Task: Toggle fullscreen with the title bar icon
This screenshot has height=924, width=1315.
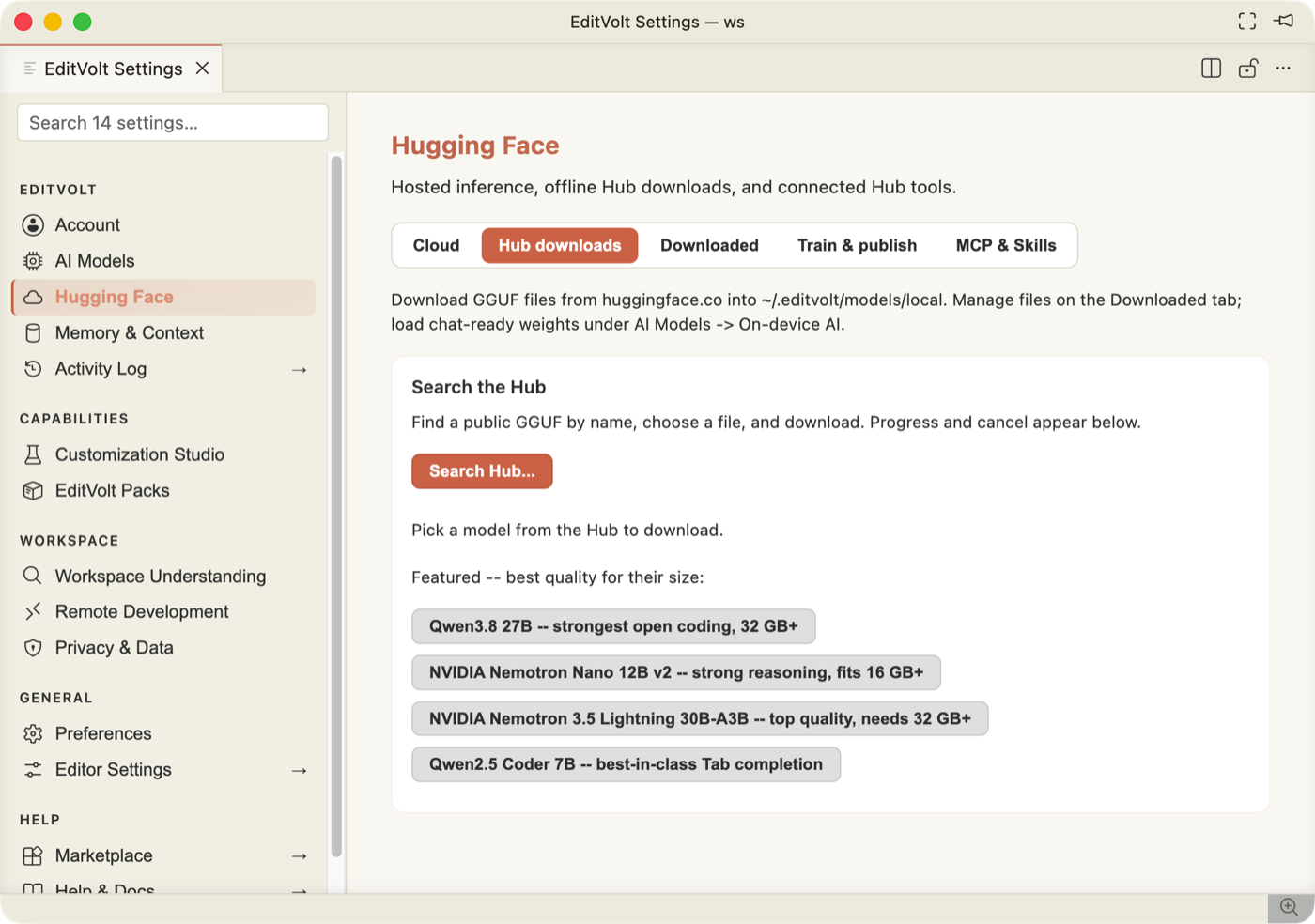Action: point(1247,22)
